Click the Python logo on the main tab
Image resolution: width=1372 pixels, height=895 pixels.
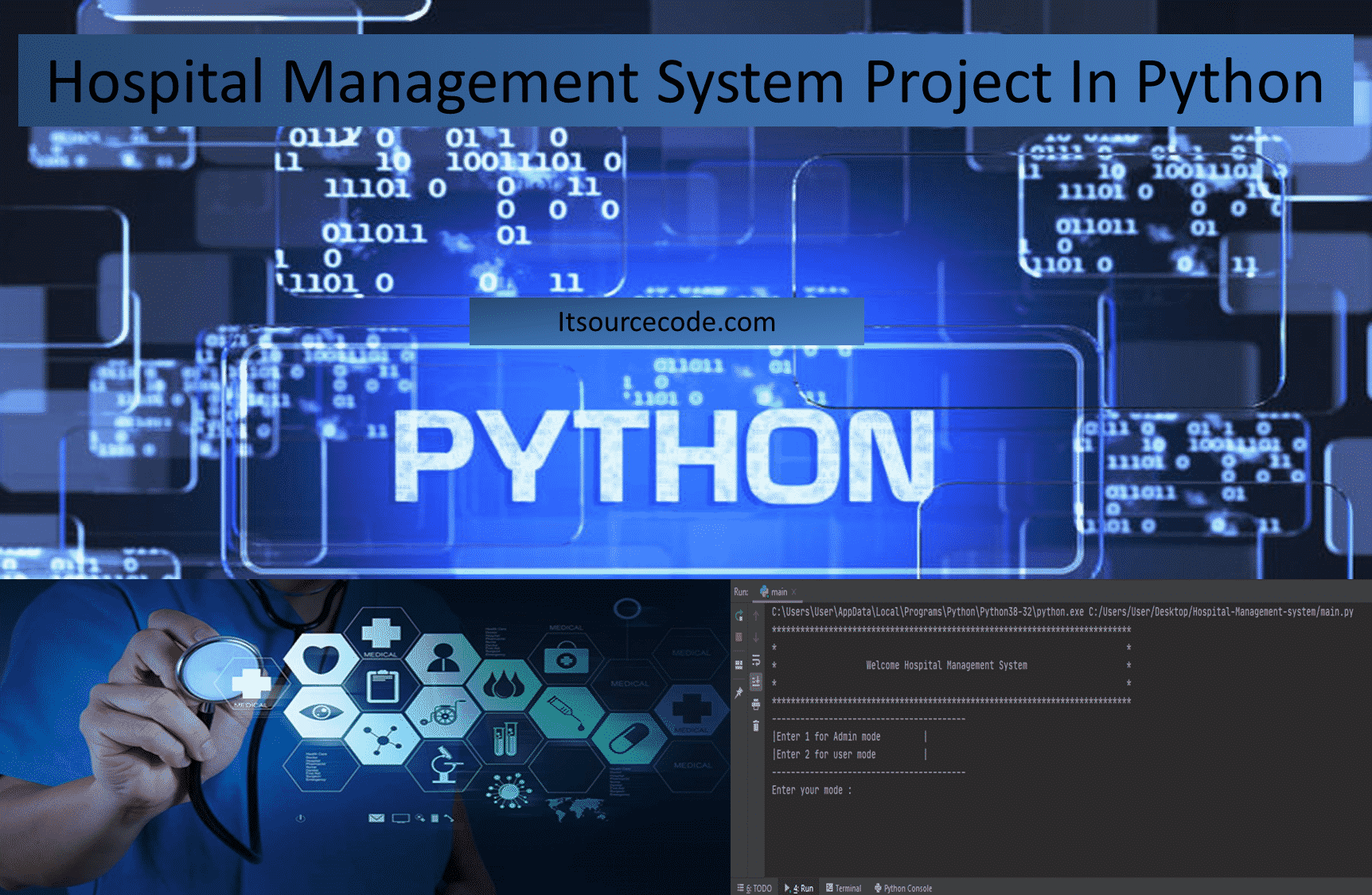pos(763,592)
